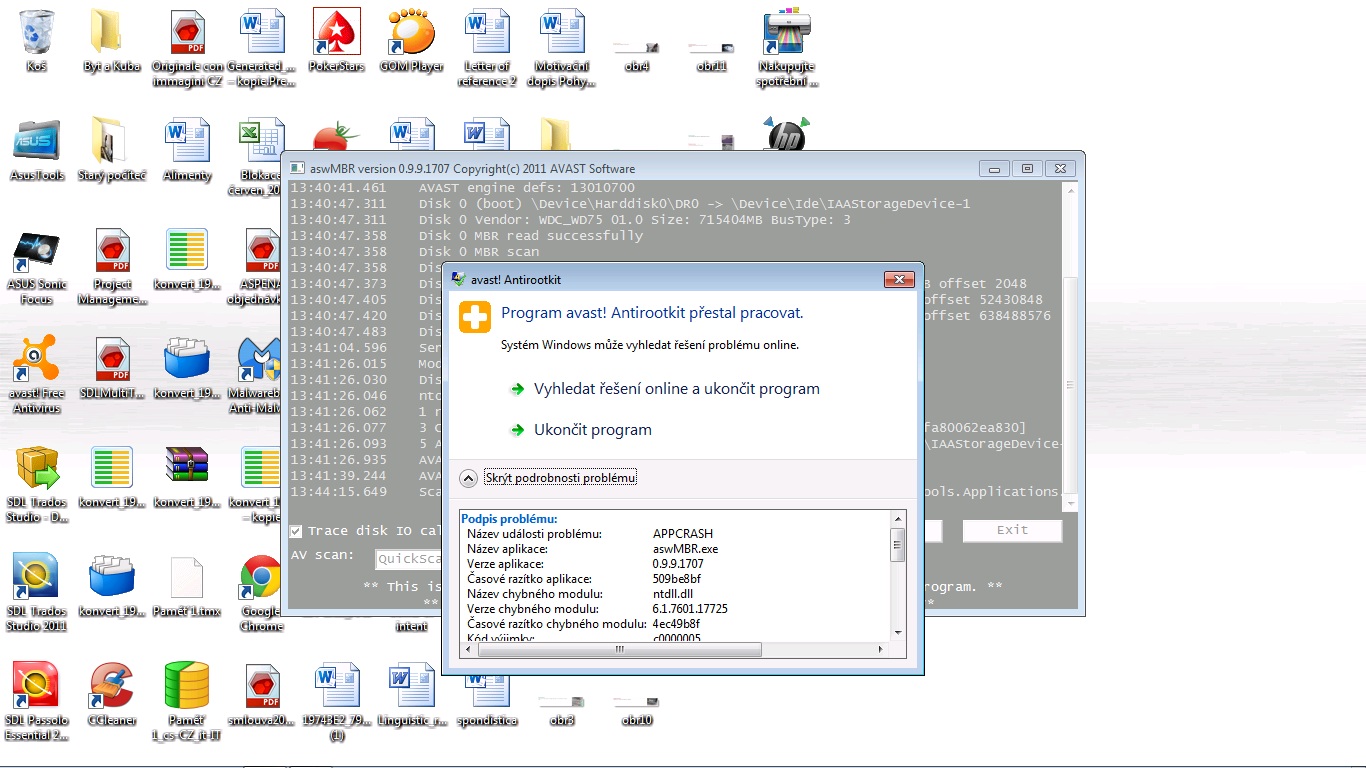Click the orange avast plus icon in dialog
The image size is (1366, 768).
(x=475, y=317)
